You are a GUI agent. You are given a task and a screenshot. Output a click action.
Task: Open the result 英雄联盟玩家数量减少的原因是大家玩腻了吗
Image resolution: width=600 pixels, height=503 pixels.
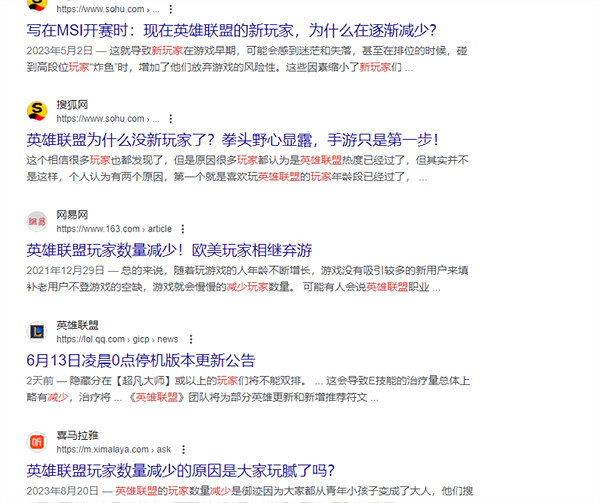181,470
